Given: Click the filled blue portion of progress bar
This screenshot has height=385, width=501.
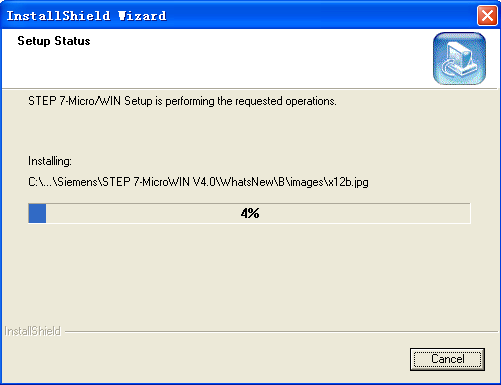Looking at the screenshot, I should (x=37, y=213).
